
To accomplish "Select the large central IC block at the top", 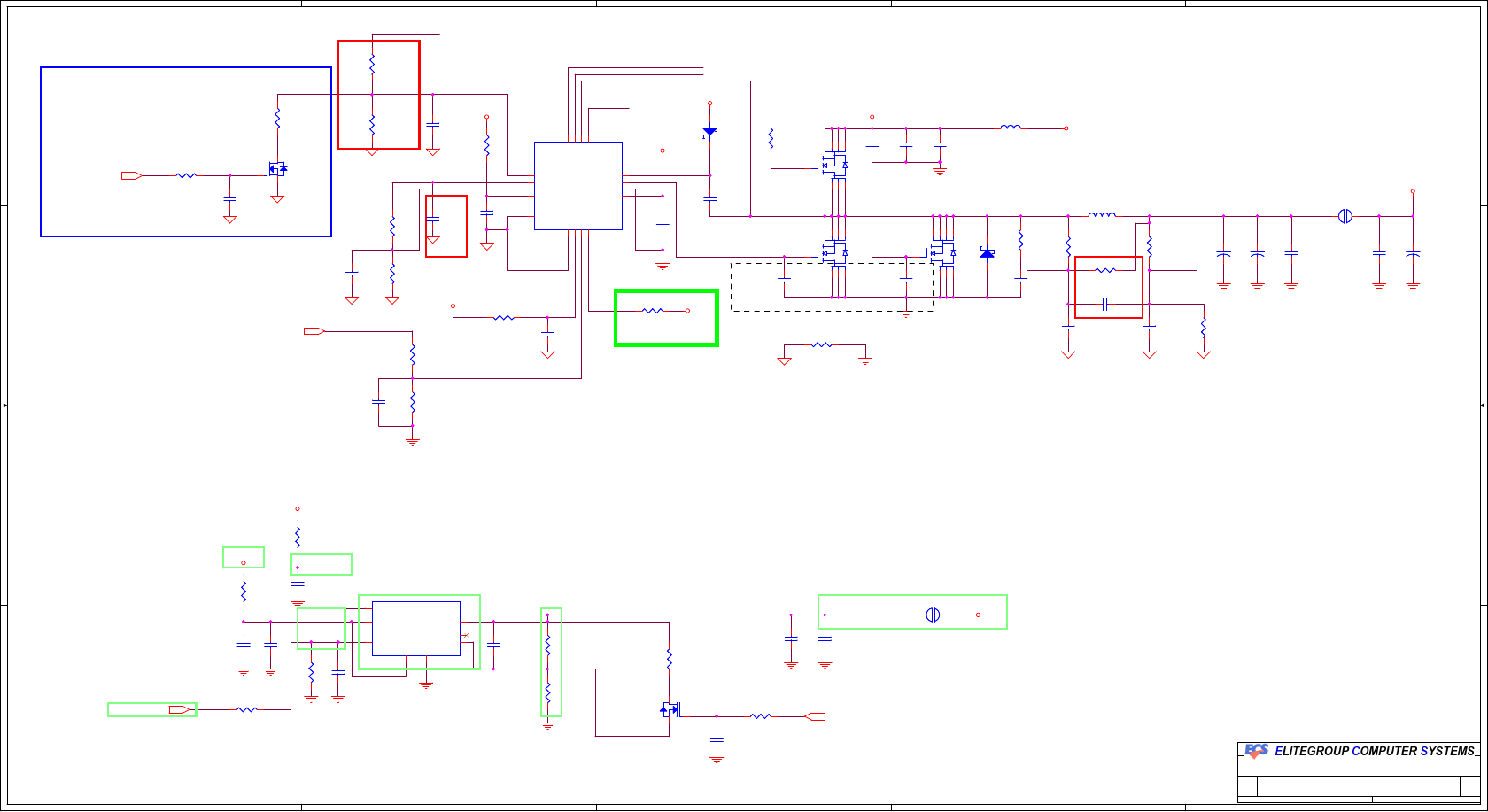I will (x=578, y=186).
